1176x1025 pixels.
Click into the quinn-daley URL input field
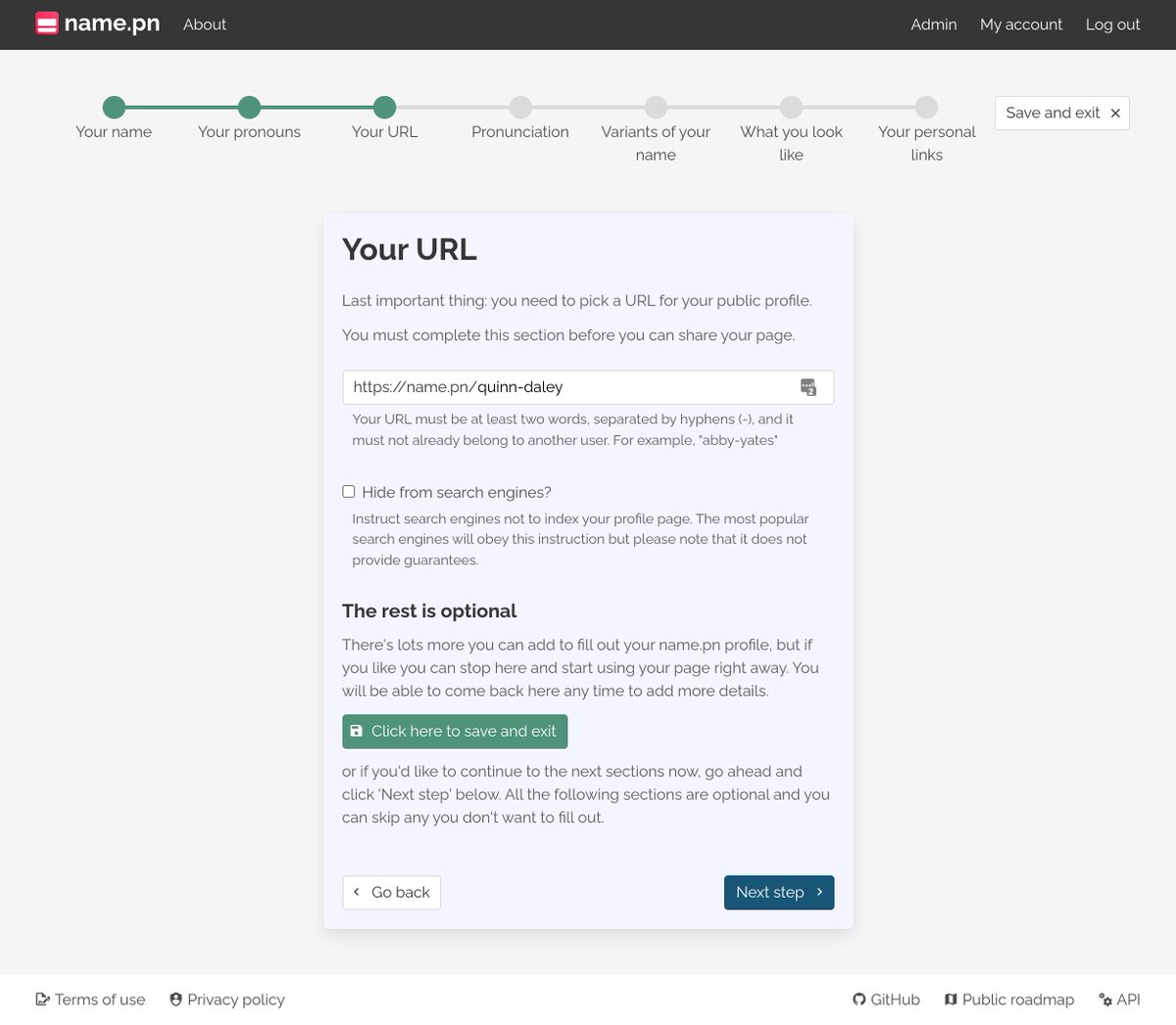(x=588, y=387)
